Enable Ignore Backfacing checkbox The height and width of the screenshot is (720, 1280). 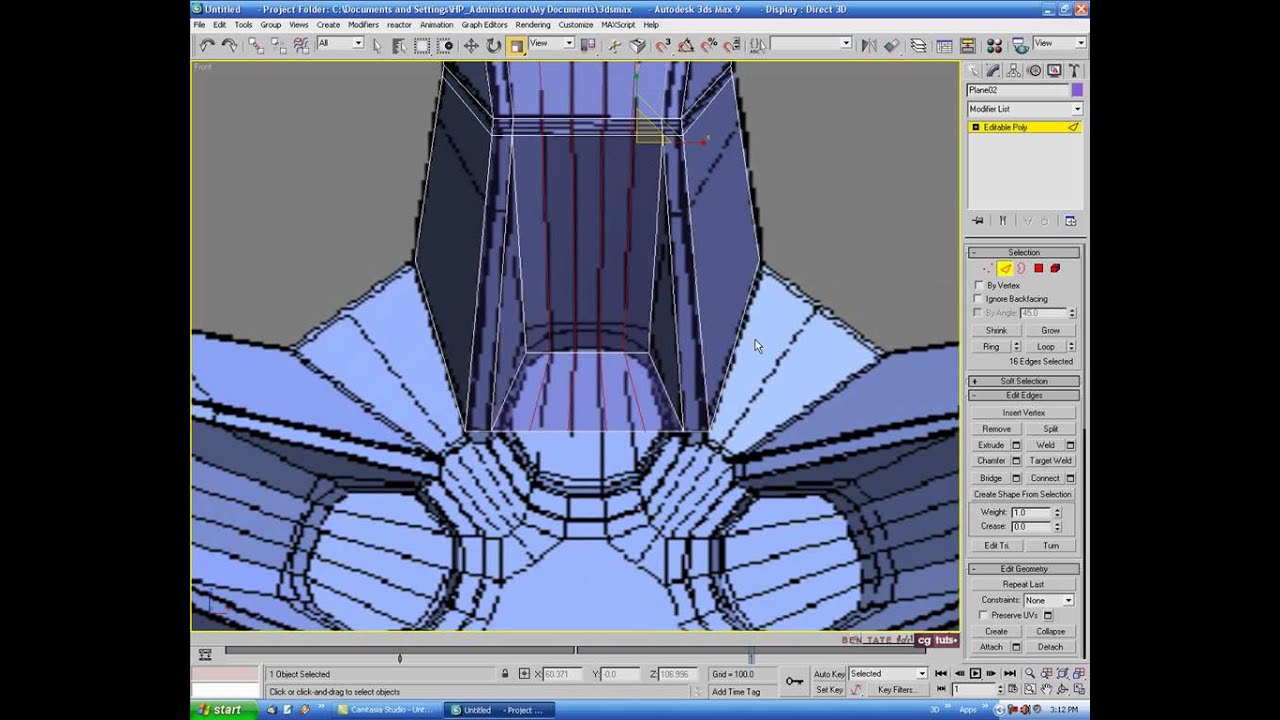[979, 299]
